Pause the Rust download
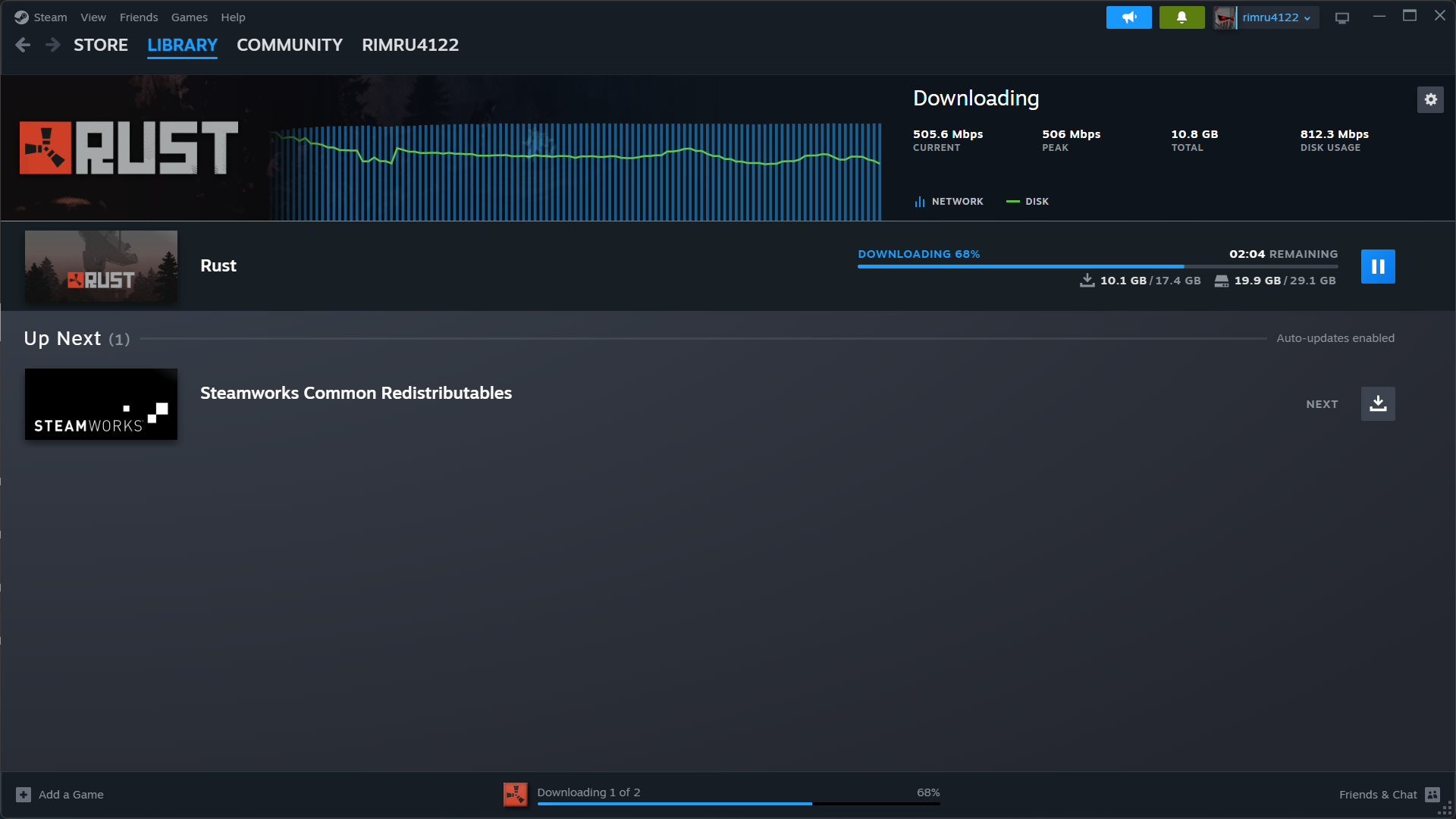This screenshot has width=1456, height=819. pyautogui.click(x=1378, y=266)
